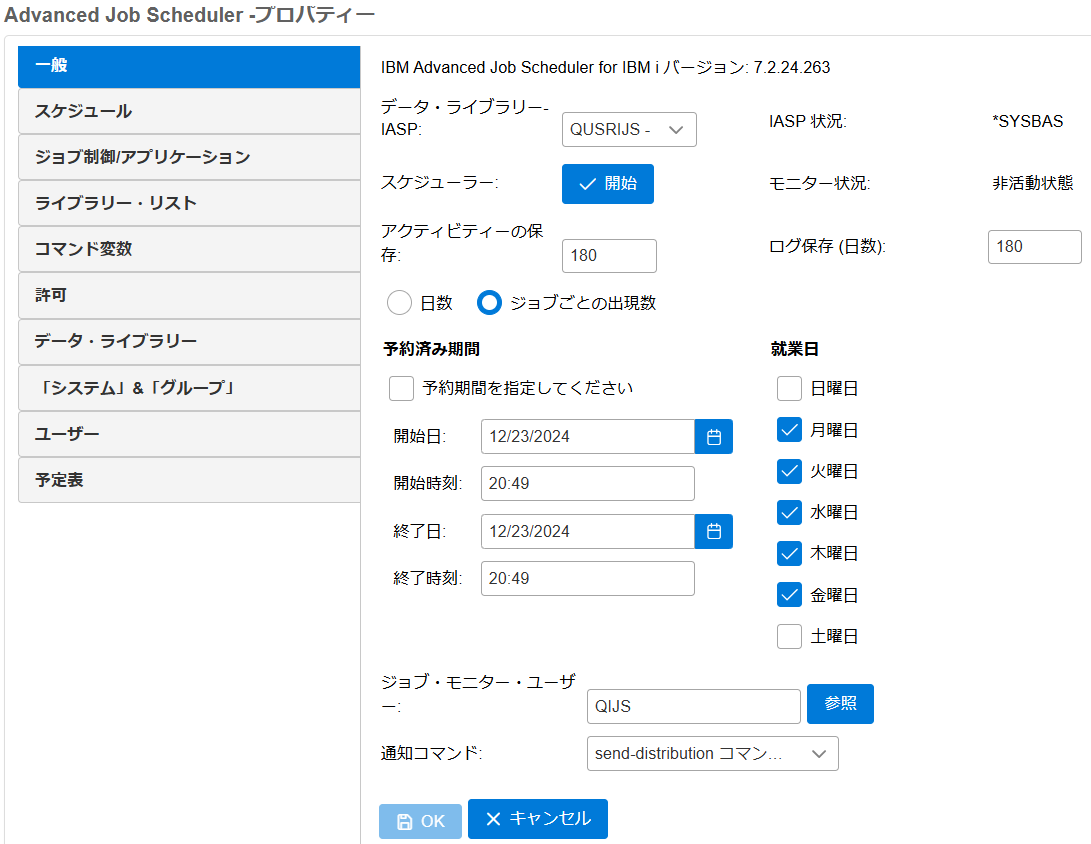Select the 日数 radio button
This screenshot has width=1091, height=844.
[x=399, y=303]
